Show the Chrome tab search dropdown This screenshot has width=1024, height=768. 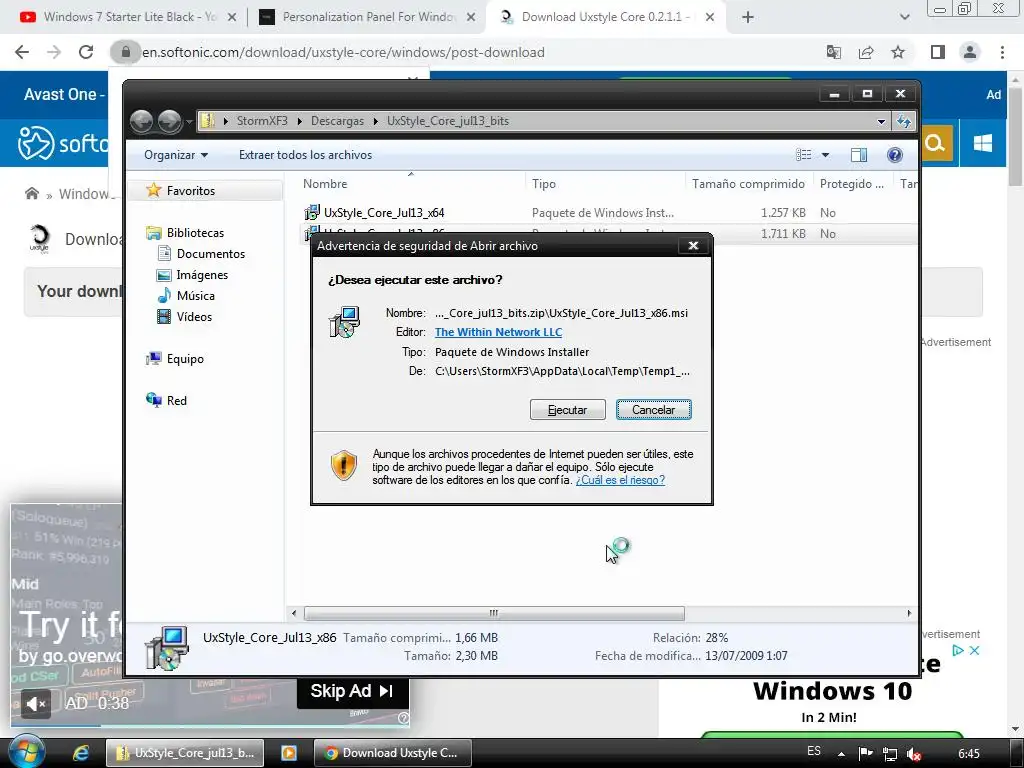click(904, 17)
